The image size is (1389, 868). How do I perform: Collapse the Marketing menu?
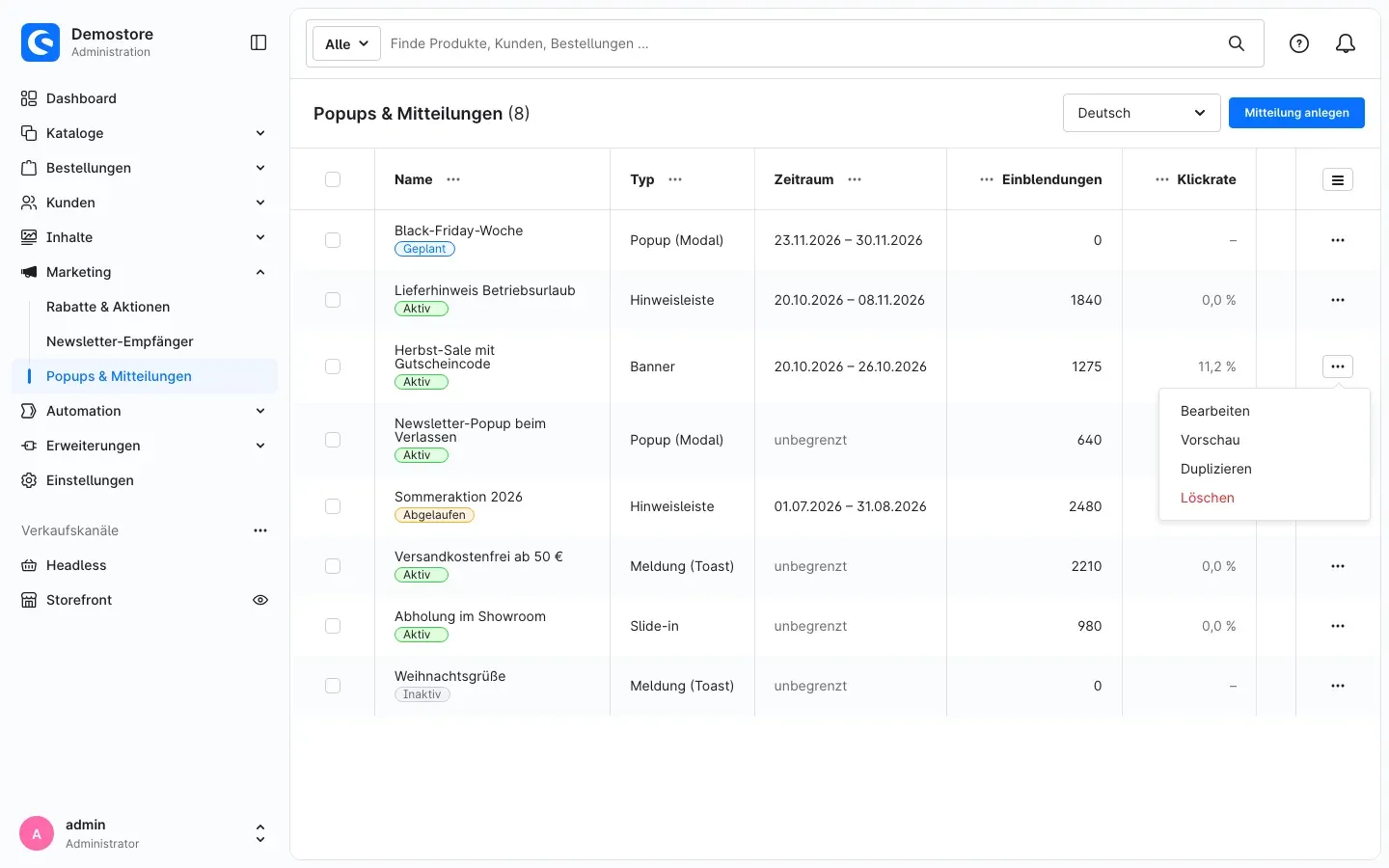click(x=145, y=272)
